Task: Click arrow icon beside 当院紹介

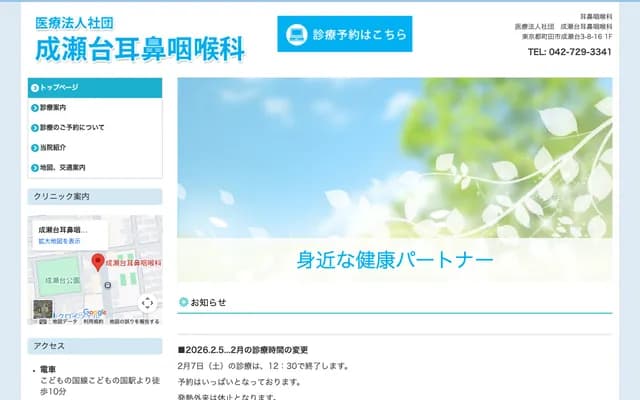Action: (x=35, y=147)
